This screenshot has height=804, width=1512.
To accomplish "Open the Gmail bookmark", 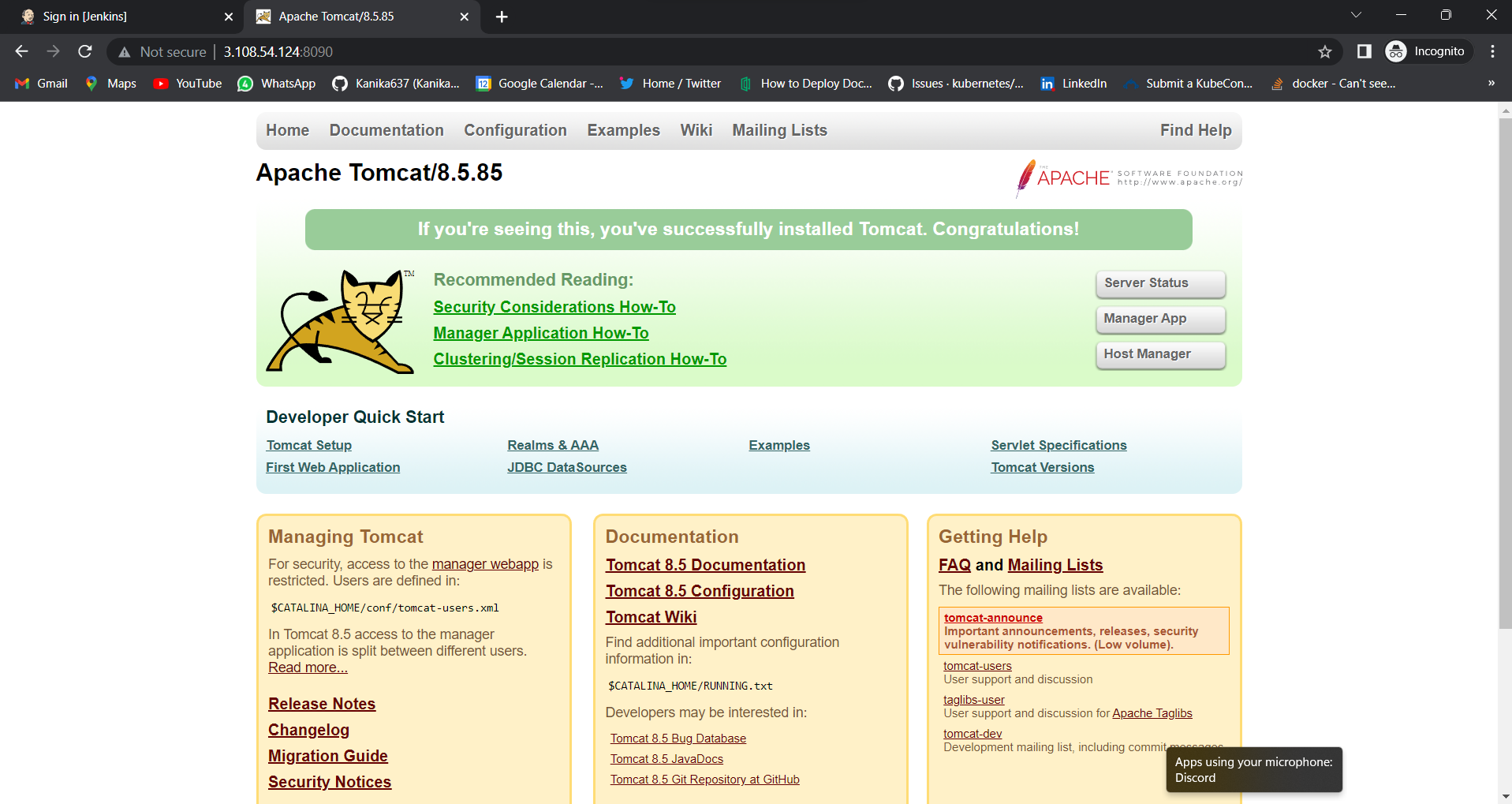I will coord(42,84).
